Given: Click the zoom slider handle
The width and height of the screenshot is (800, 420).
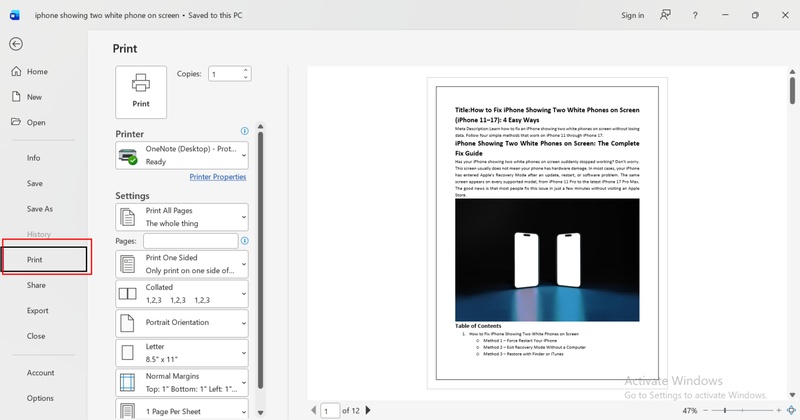Looking at the screenshot, I should point(725,410).
